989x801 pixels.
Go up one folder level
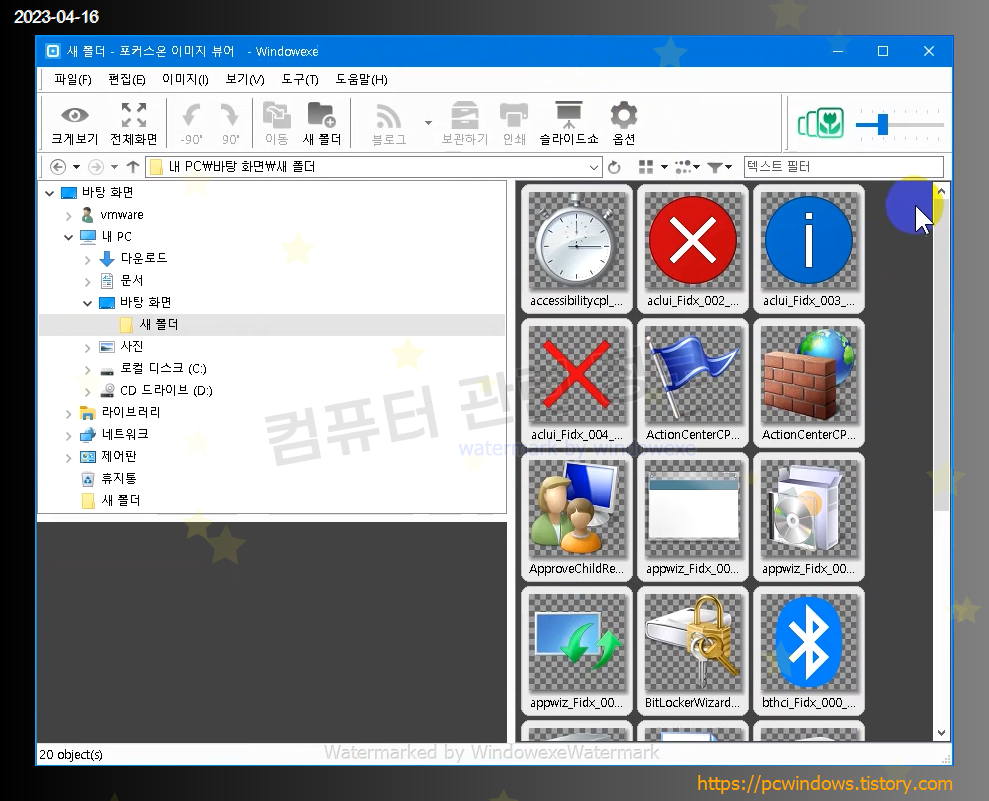click(x=132, y=167)
